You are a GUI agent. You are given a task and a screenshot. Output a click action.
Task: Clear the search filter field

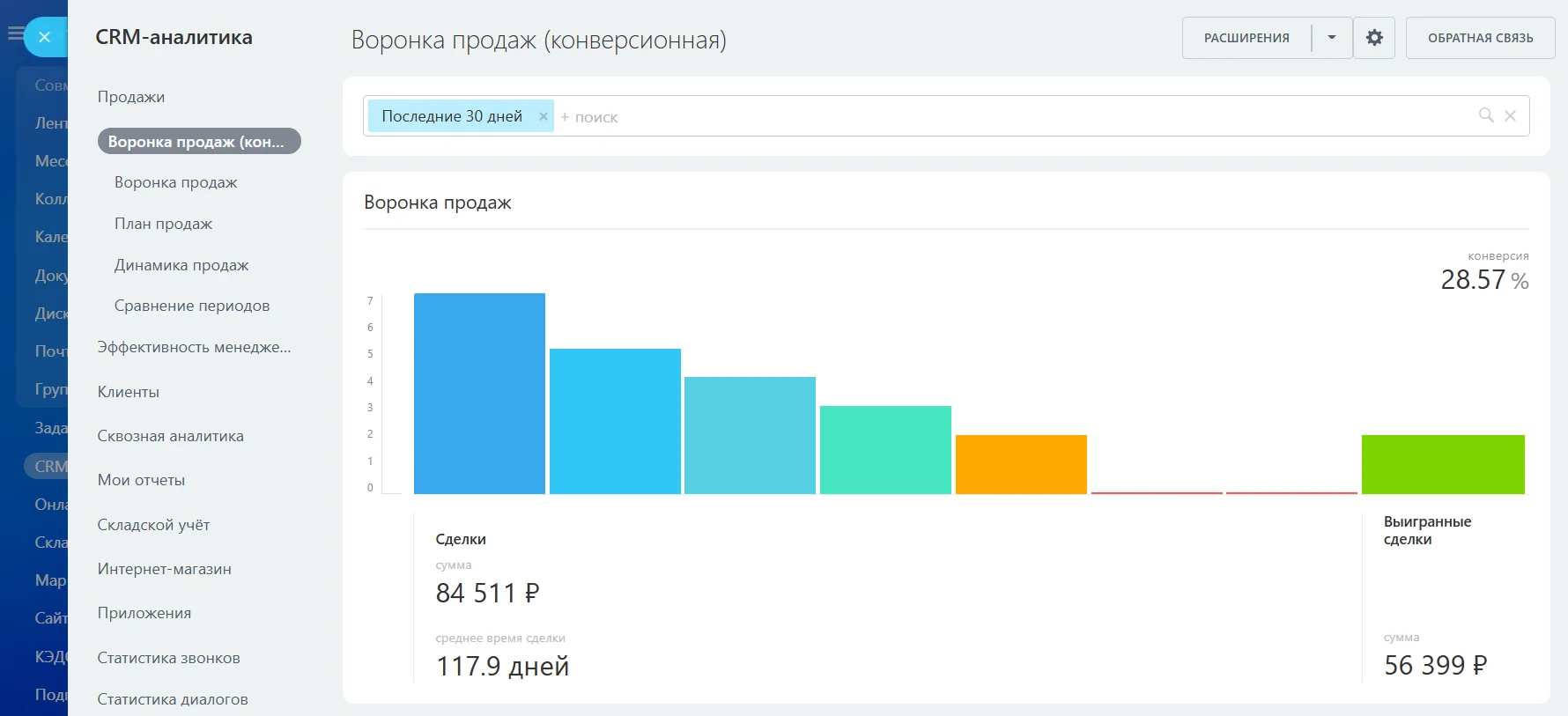(1510, 115)
